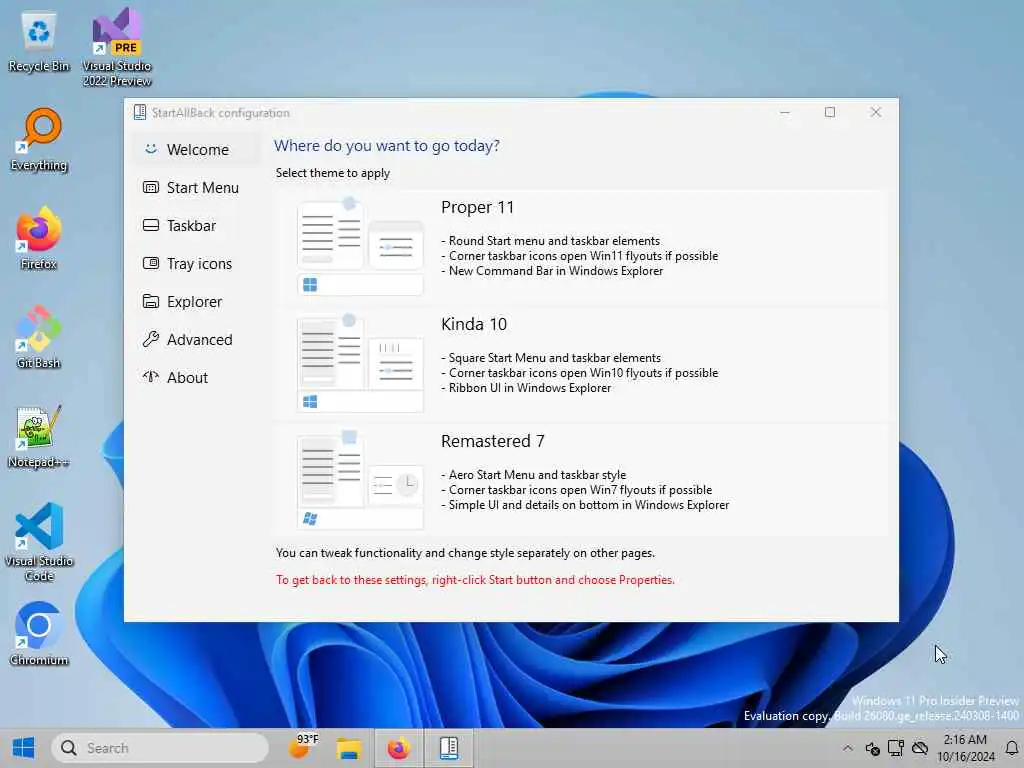Select the Everything desktop shortcut
Image resolution: width=1024 pixels, height=768 pixels.
coord(39,140)
